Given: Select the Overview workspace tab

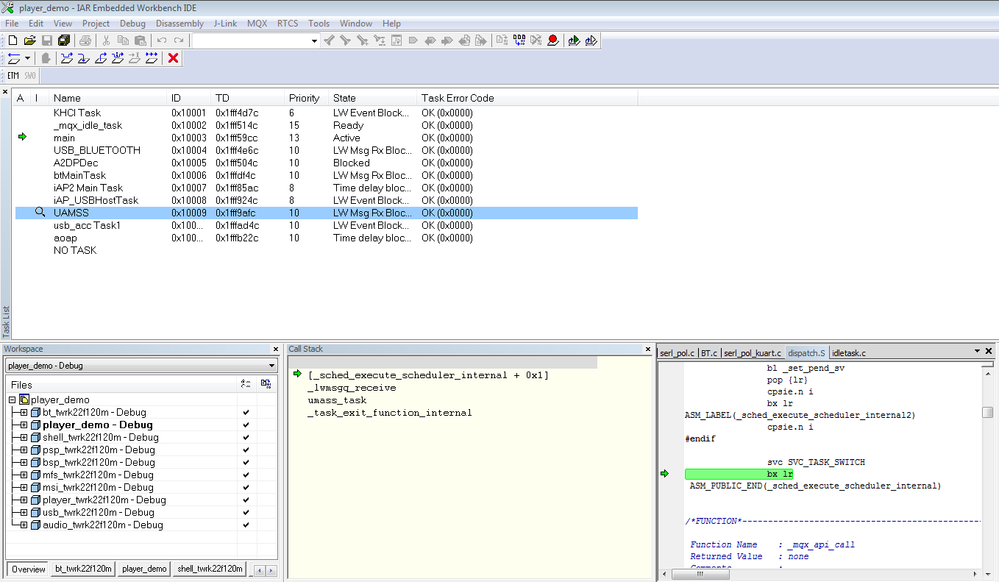Looking at the screenshot, I should click(29, 569).
